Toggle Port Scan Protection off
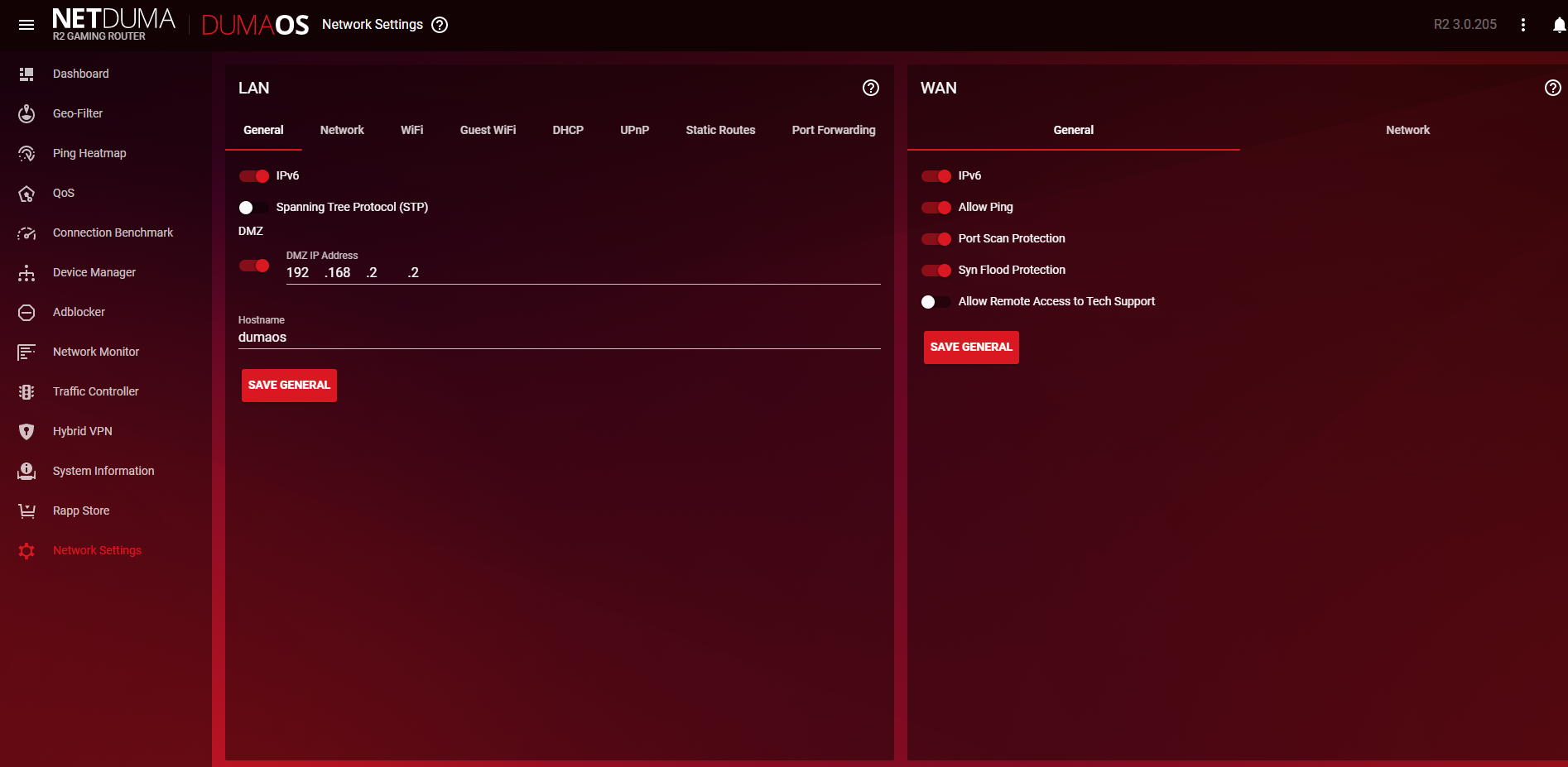Screen dimensions: 1568x767 click(x=936, y=239)
